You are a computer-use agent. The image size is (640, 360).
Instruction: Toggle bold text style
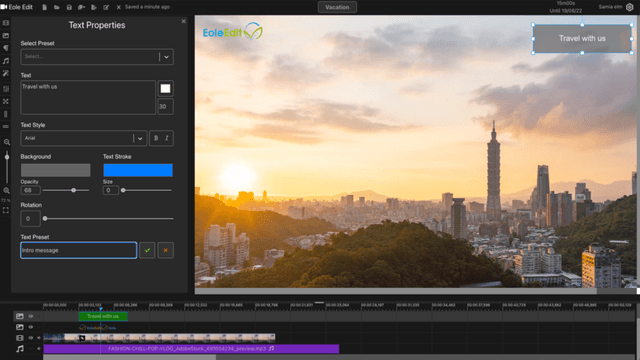tap(156, 138)
